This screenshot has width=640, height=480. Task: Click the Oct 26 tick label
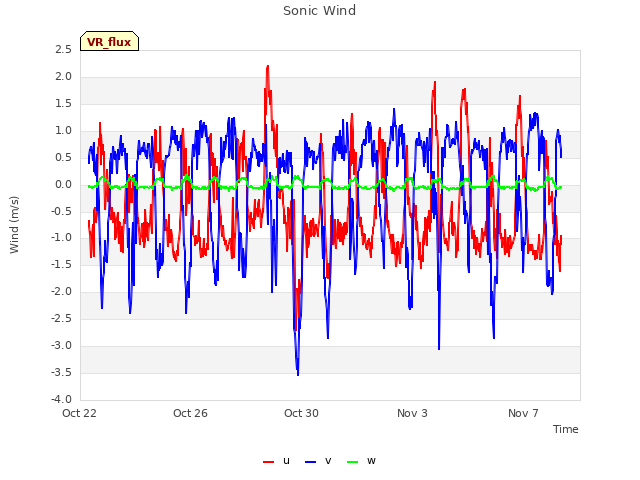click(x=190, y=413)
